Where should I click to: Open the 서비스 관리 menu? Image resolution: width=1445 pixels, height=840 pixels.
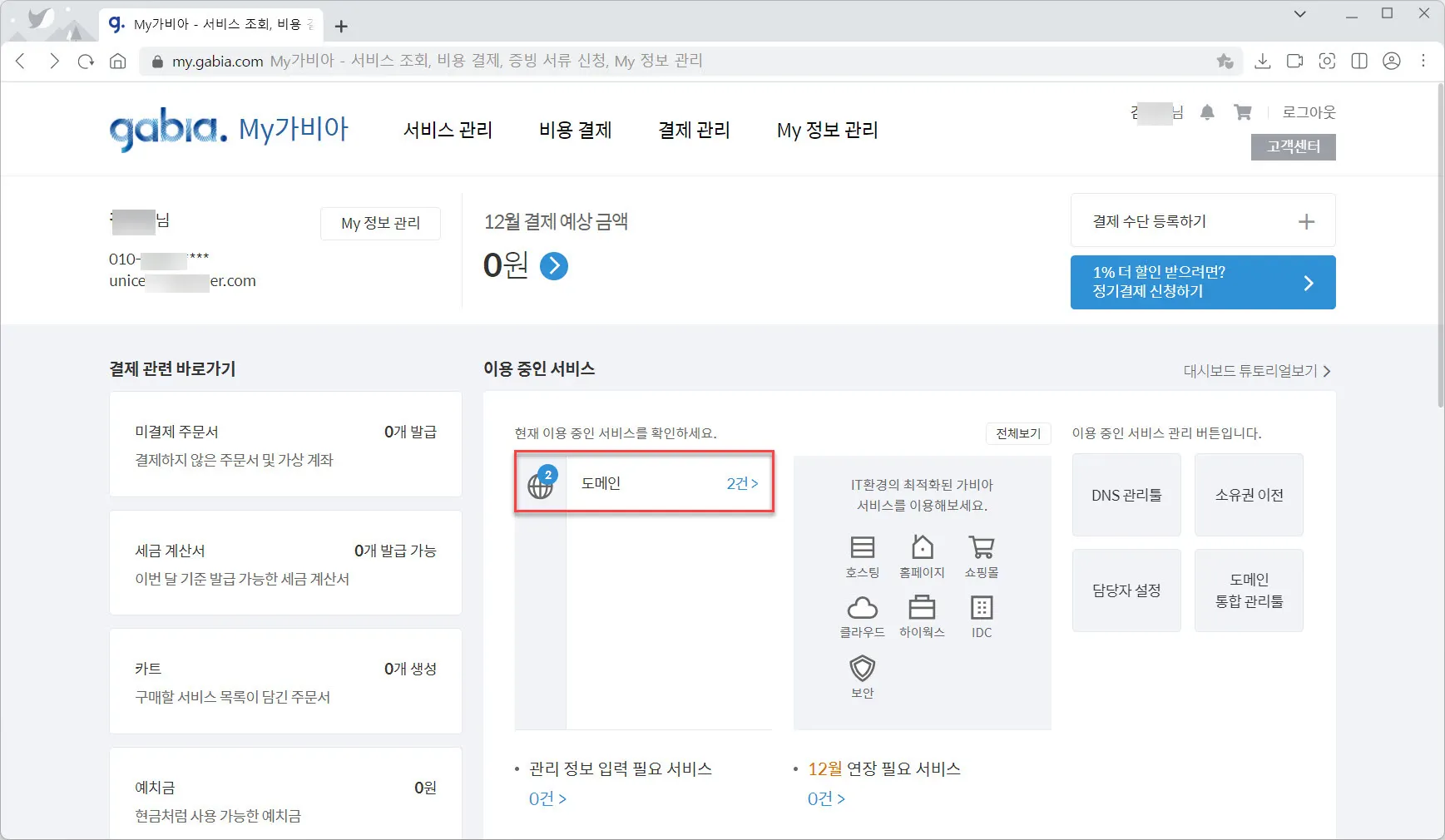(x=448, y=130)
